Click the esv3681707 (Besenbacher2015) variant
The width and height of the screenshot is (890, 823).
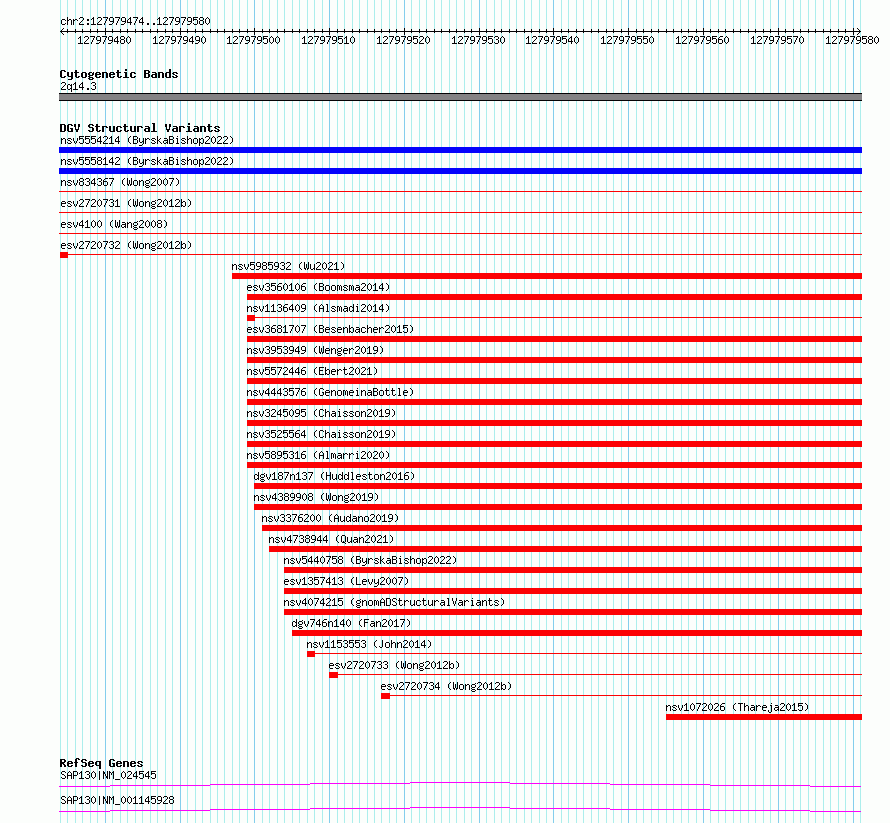pos(330,329)
